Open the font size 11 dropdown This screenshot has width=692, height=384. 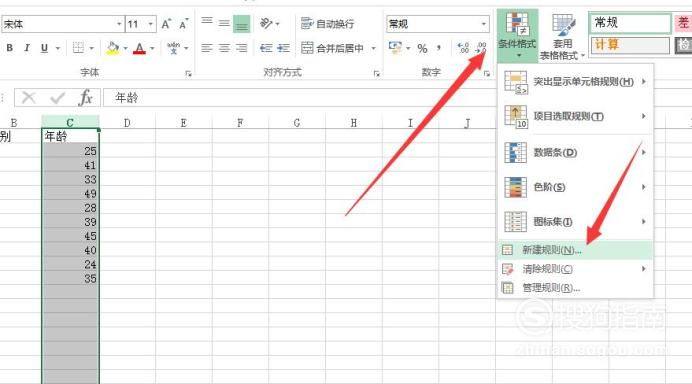coord(151,24)
